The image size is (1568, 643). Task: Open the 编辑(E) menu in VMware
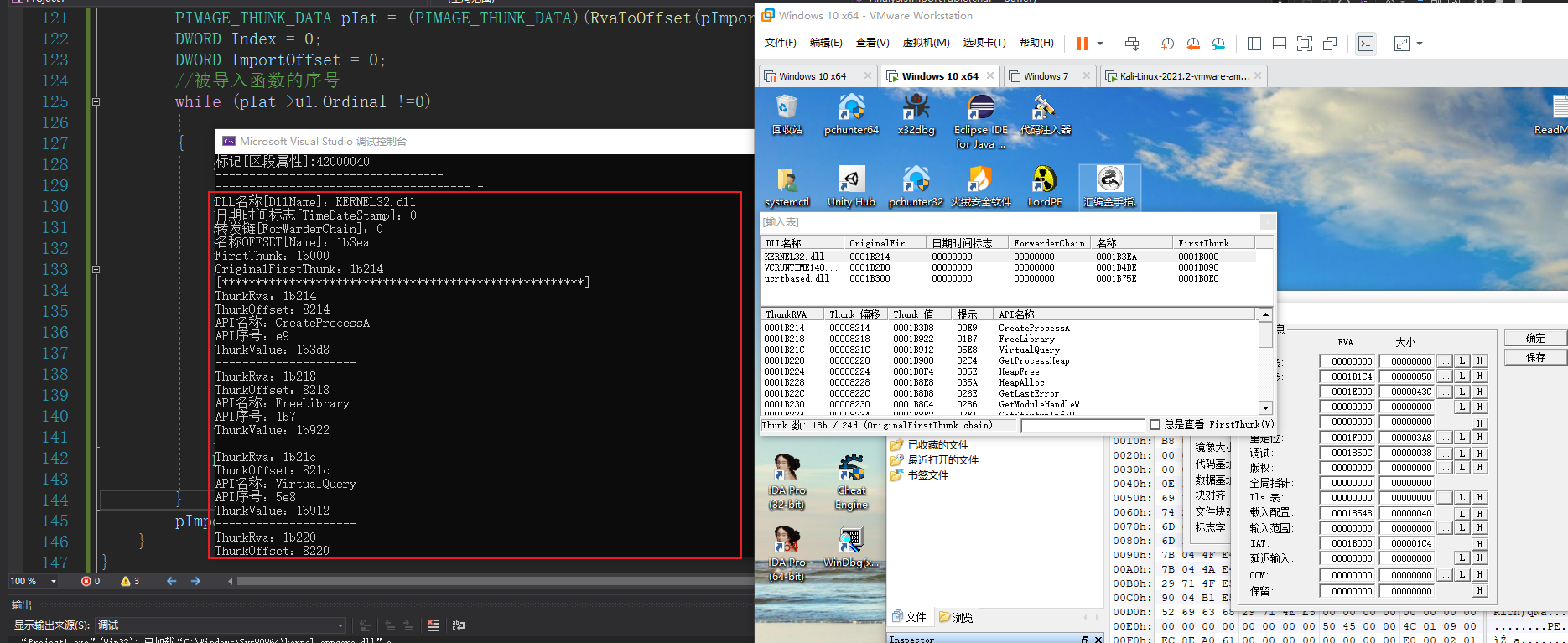[x=826, y=43]
